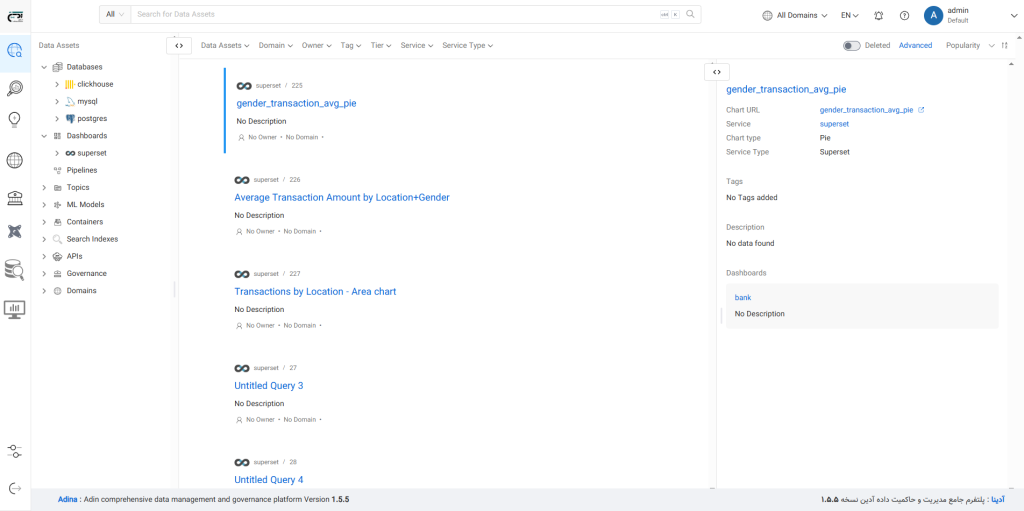Open the Service Type filter dropdown
1024x511 pixels.
(x=467, y=46)
